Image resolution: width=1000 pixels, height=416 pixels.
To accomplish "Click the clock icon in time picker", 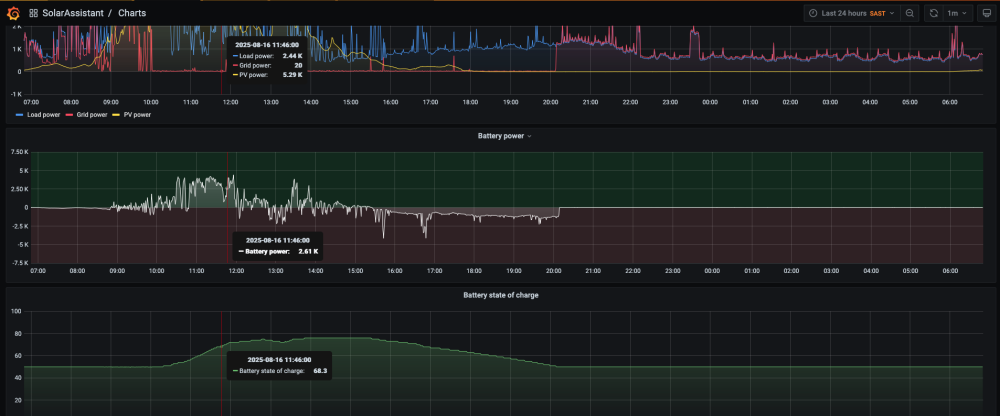I will [x=813, y=13].
